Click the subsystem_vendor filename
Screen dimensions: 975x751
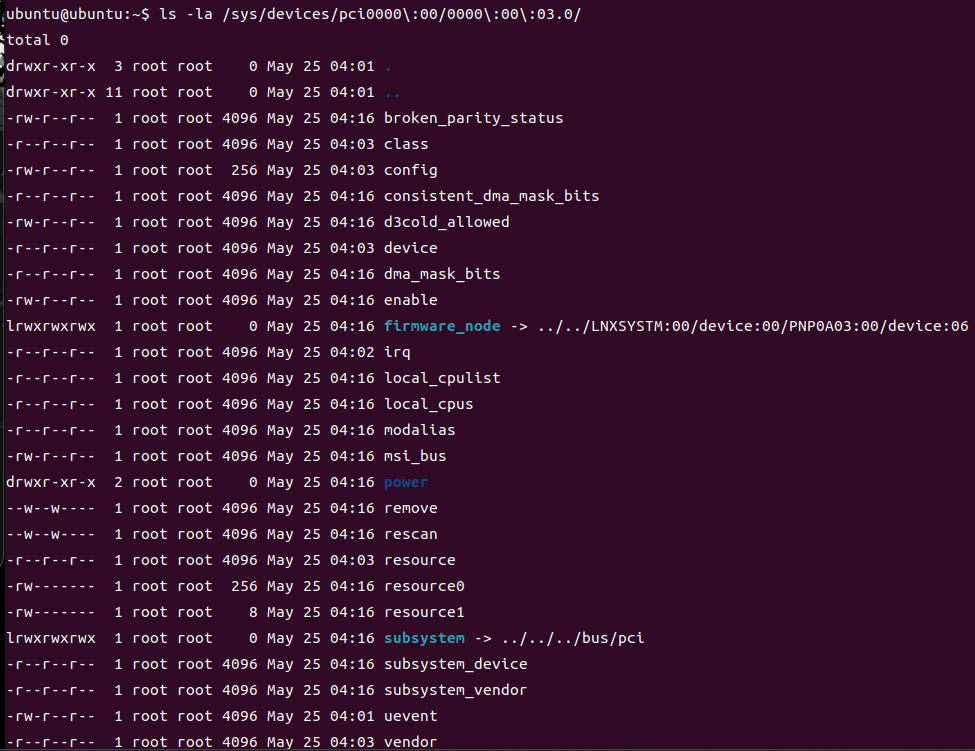tap(455, 690)
